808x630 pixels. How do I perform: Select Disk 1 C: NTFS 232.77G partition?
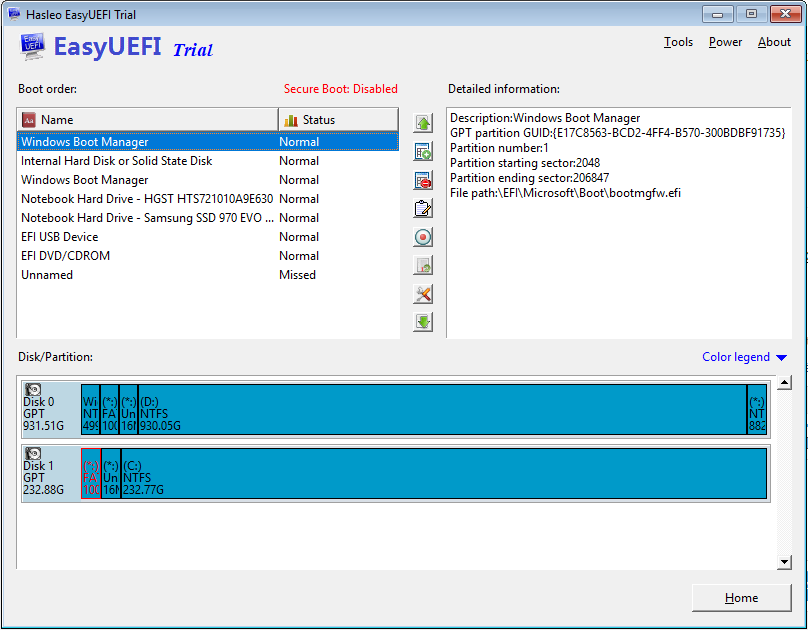444,473
